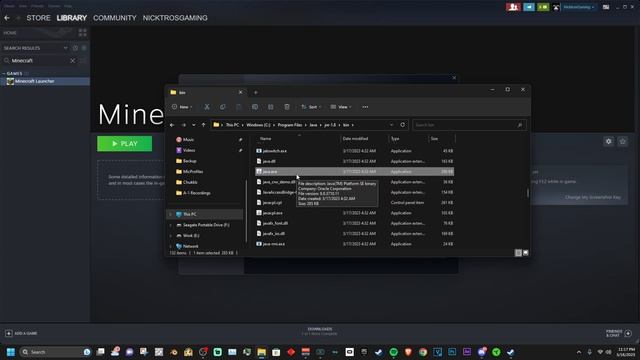Expand address bar history dropdown
Screen dimensions: 640x360
(391, 125)
